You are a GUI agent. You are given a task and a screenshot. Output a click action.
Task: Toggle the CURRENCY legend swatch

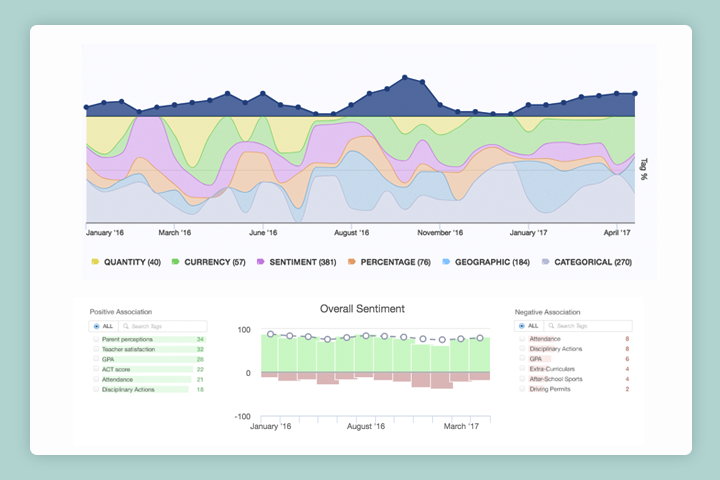(176, 262)
